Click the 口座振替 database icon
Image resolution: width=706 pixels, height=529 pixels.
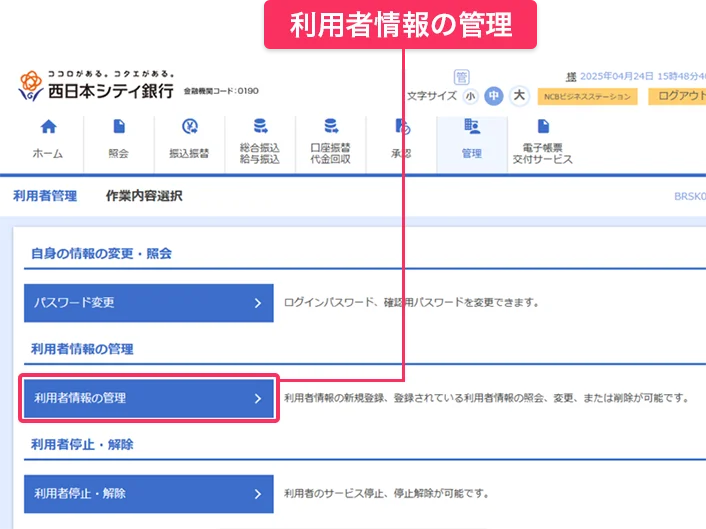click(x=331, y=126)
